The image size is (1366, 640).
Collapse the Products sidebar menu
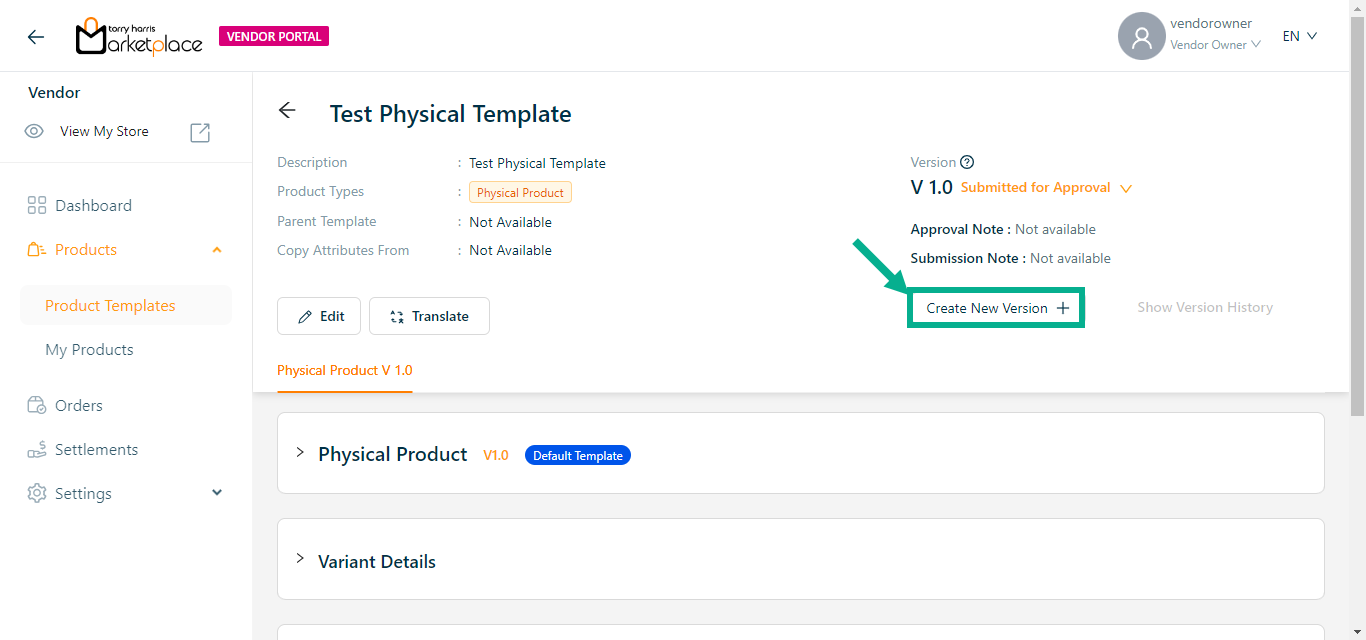click(217, 250)
